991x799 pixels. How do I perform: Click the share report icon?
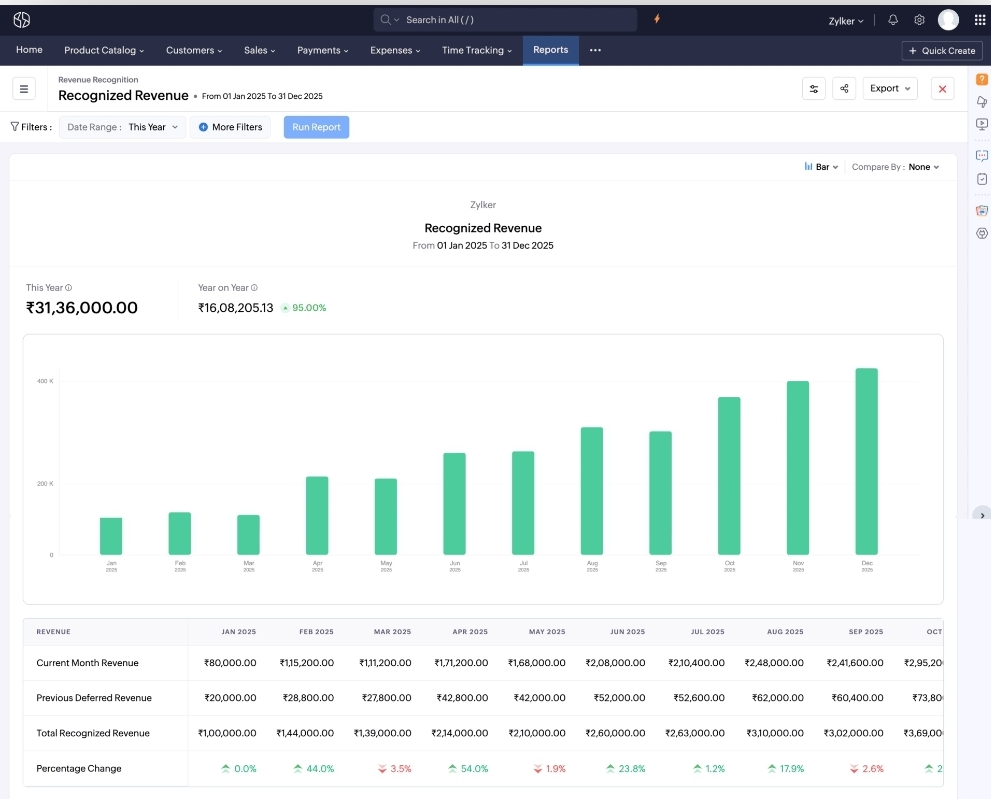tap(843, 88)
